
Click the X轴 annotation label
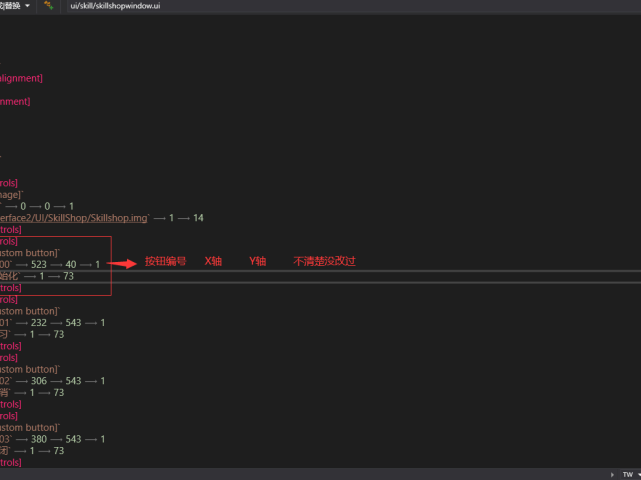[213, 262]
